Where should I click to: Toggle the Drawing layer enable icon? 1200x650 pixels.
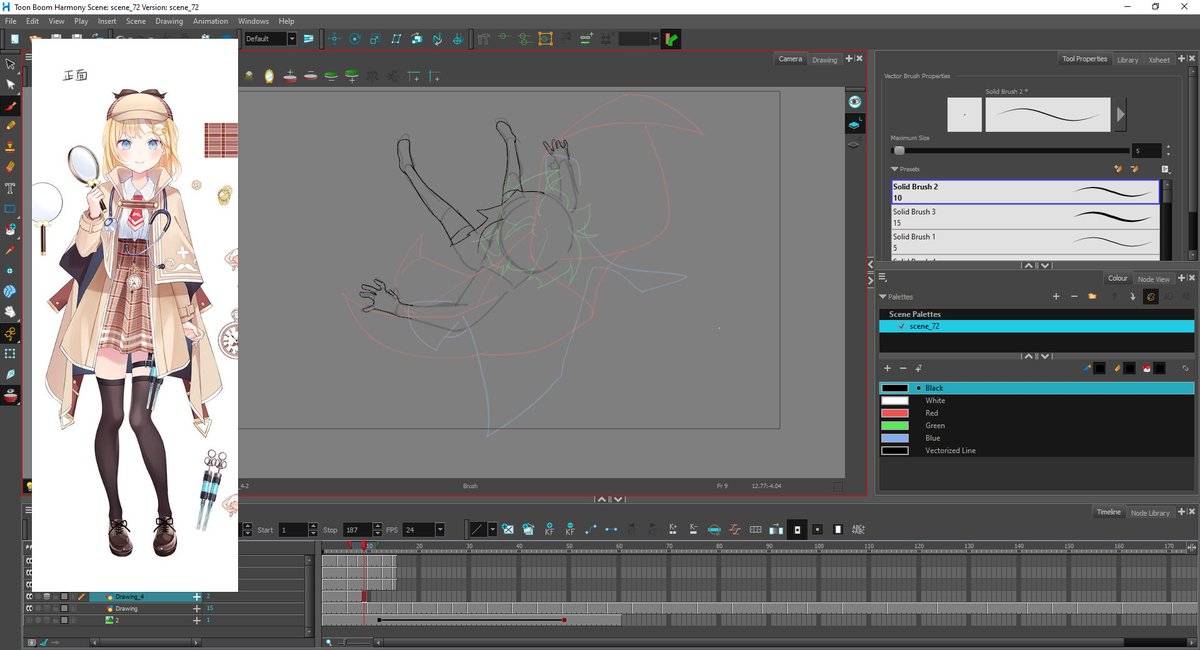pos(29,608)
